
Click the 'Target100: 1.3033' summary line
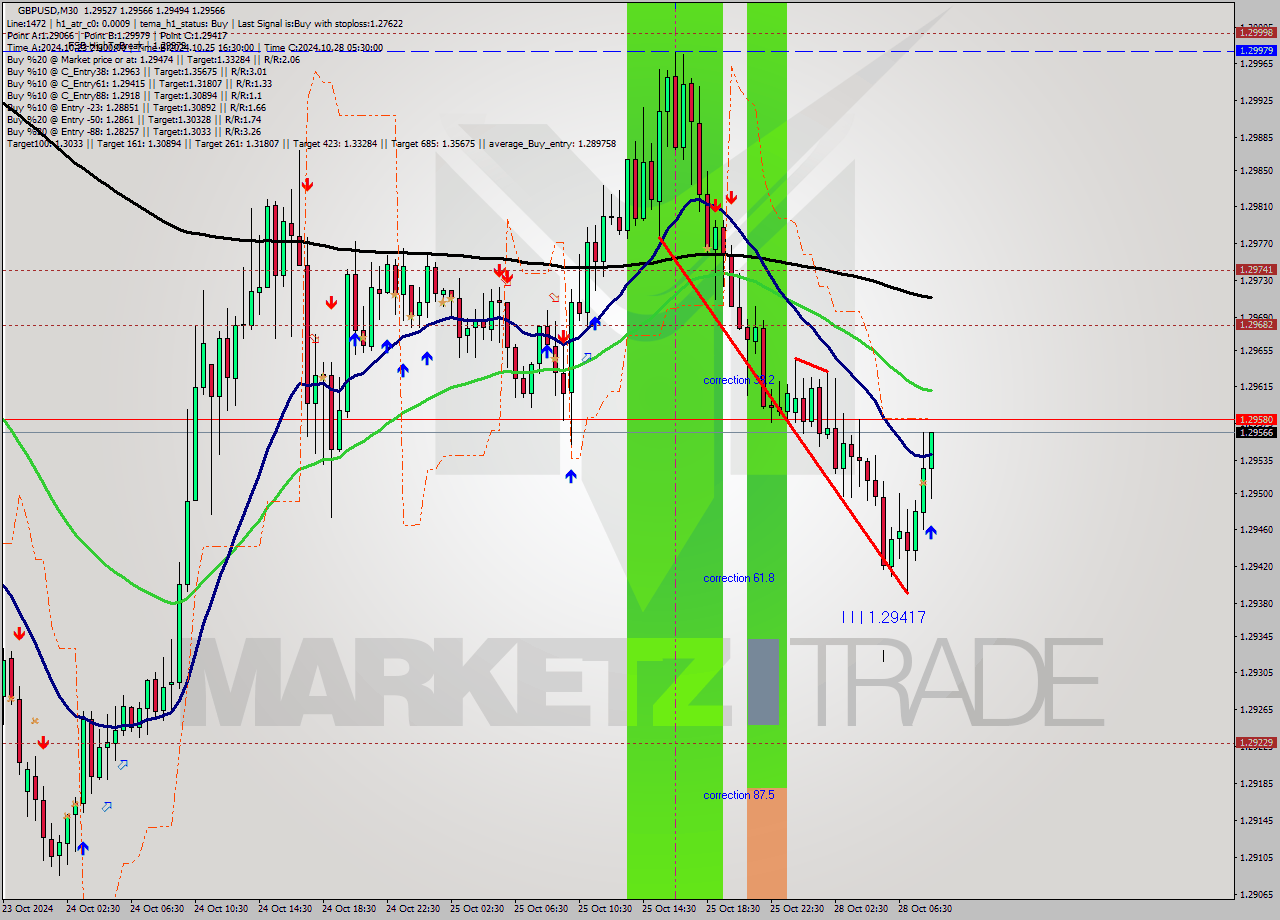(x=311, y=144)
